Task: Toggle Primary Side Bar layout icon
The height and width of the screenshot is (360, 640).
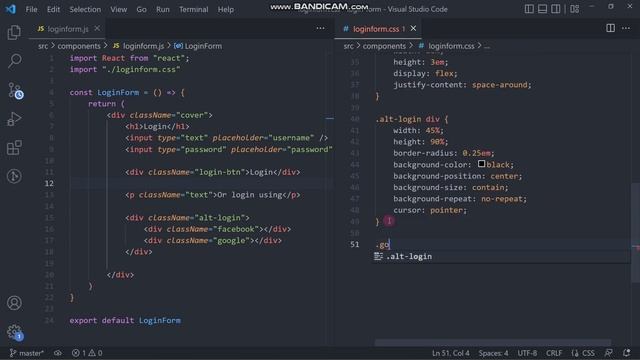Action: point(529,9)
